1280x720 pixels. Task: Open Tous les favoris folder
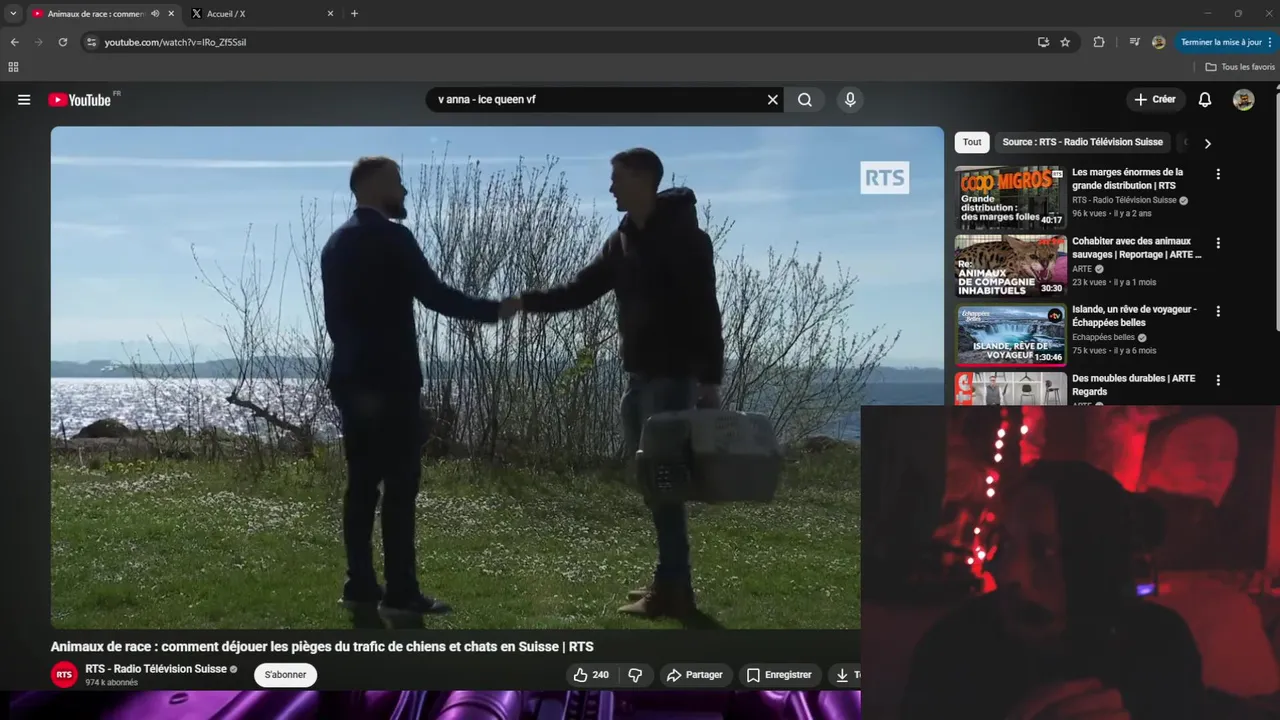pos(1240,67)
